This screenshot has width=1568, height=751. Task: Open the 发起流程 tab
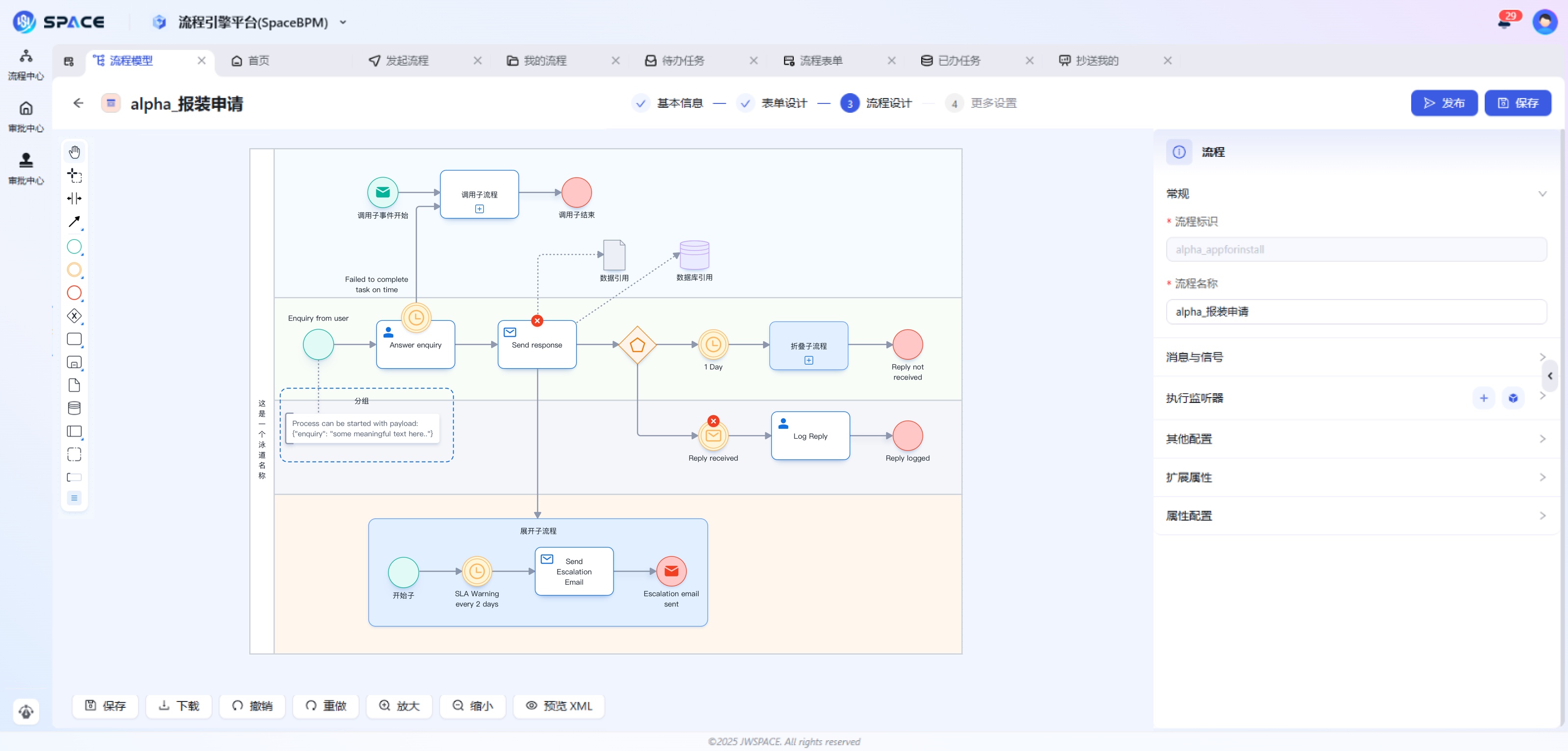(x=407, y=60)
